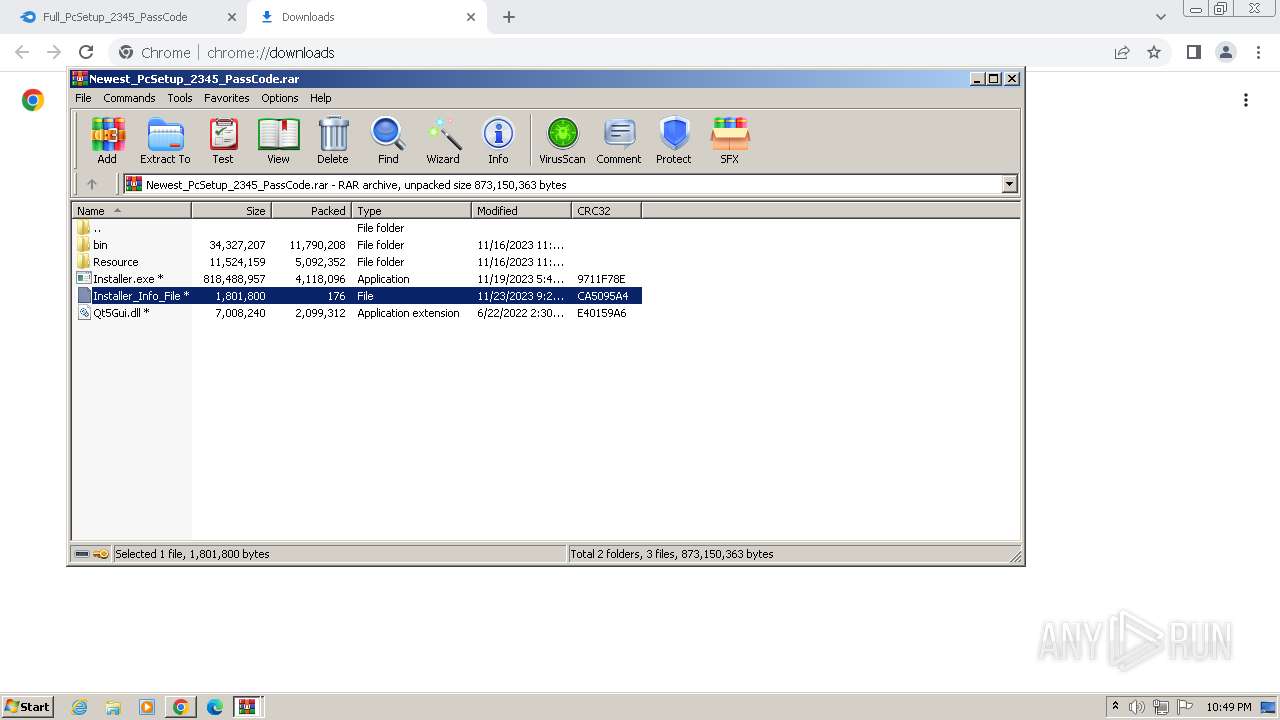Click the password key icon in status bar
Screen dimensions: 1280x720
pos(101,554)
